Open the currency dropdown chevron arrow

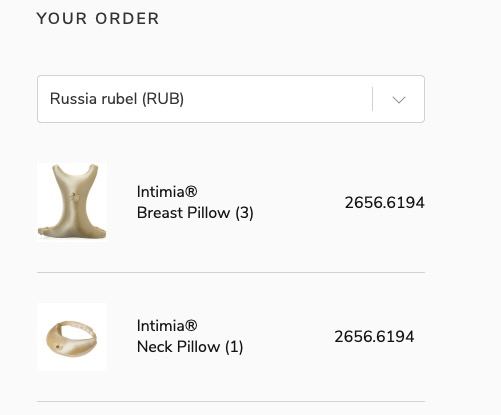[399, 100]
